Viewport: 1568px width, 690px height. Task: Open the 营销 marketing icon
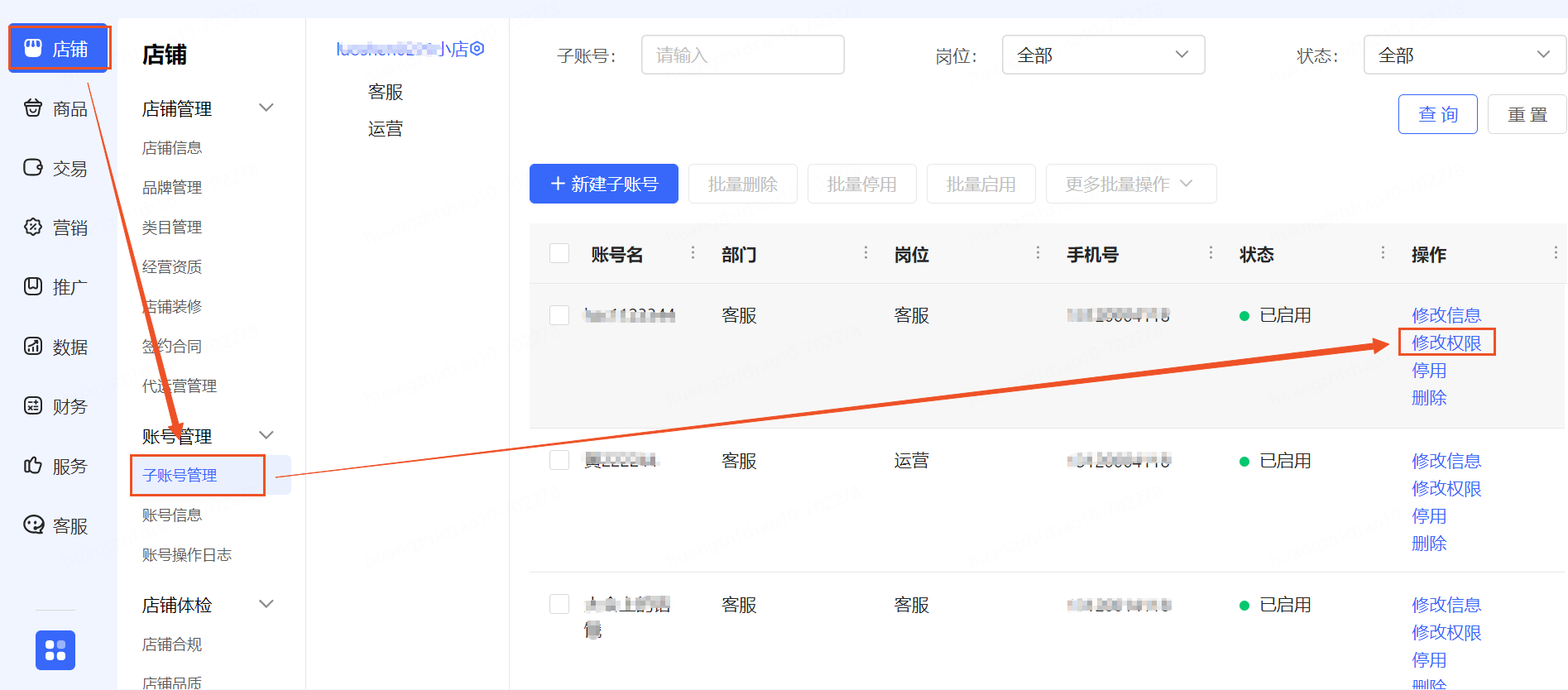tap(33, 227)
